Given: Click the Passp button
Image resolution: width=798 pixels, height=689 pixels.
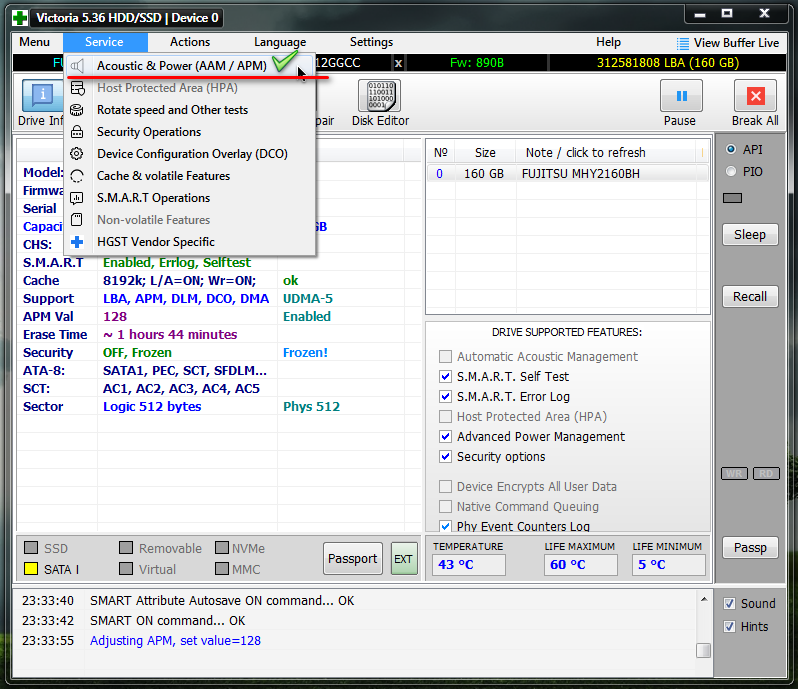Looking at the screenshot, I should tap(750, 548).
